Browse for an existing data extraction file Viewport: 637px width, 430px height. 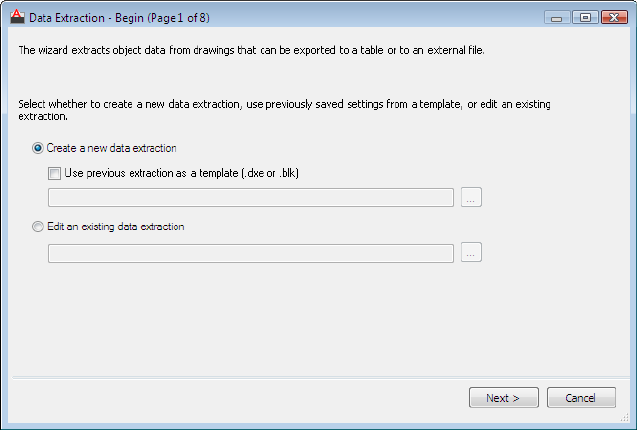pos(472,252)
